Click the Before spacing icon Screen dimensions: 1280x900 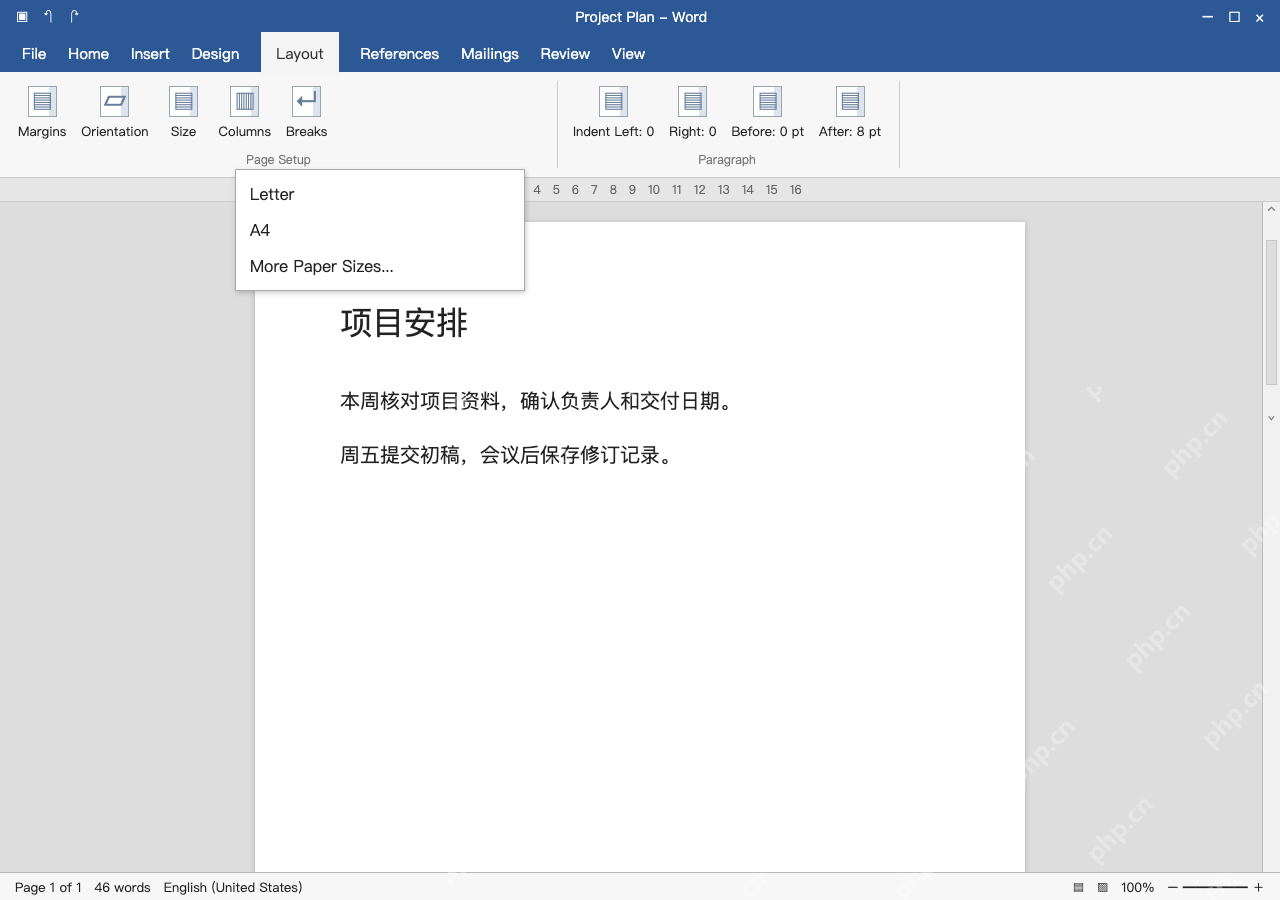coord(768,102)
